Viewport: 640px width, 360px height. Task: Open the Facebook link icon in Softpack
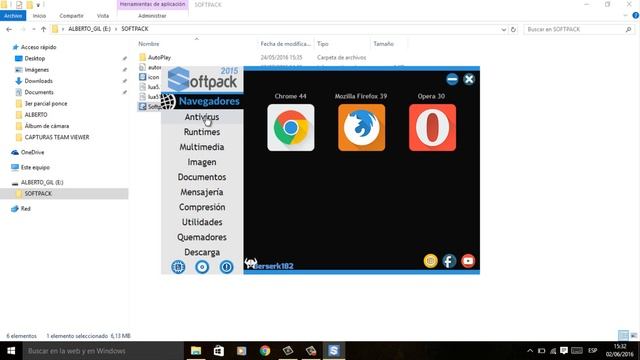click(x=449, y=261)
